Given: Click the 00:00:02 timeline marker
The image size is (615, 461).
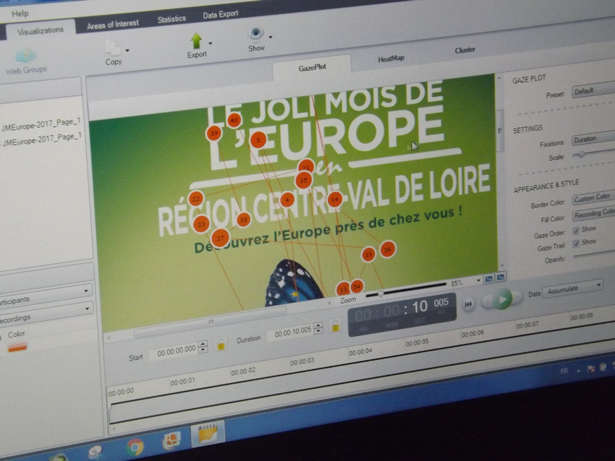Looking at the screenshot, I should click(x=243, y=371).
